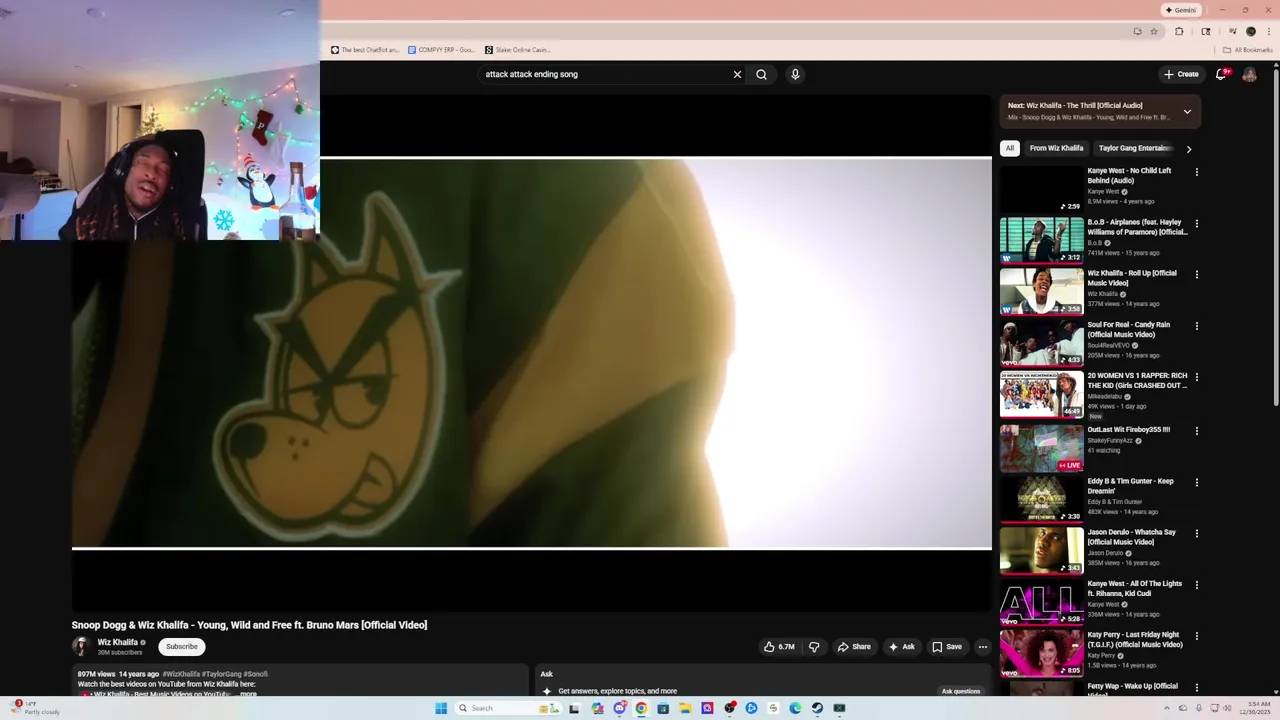1280x720 pixels.
Task: Open options for Eddy B & Tim Gunter video
Action: [1196, 482]
